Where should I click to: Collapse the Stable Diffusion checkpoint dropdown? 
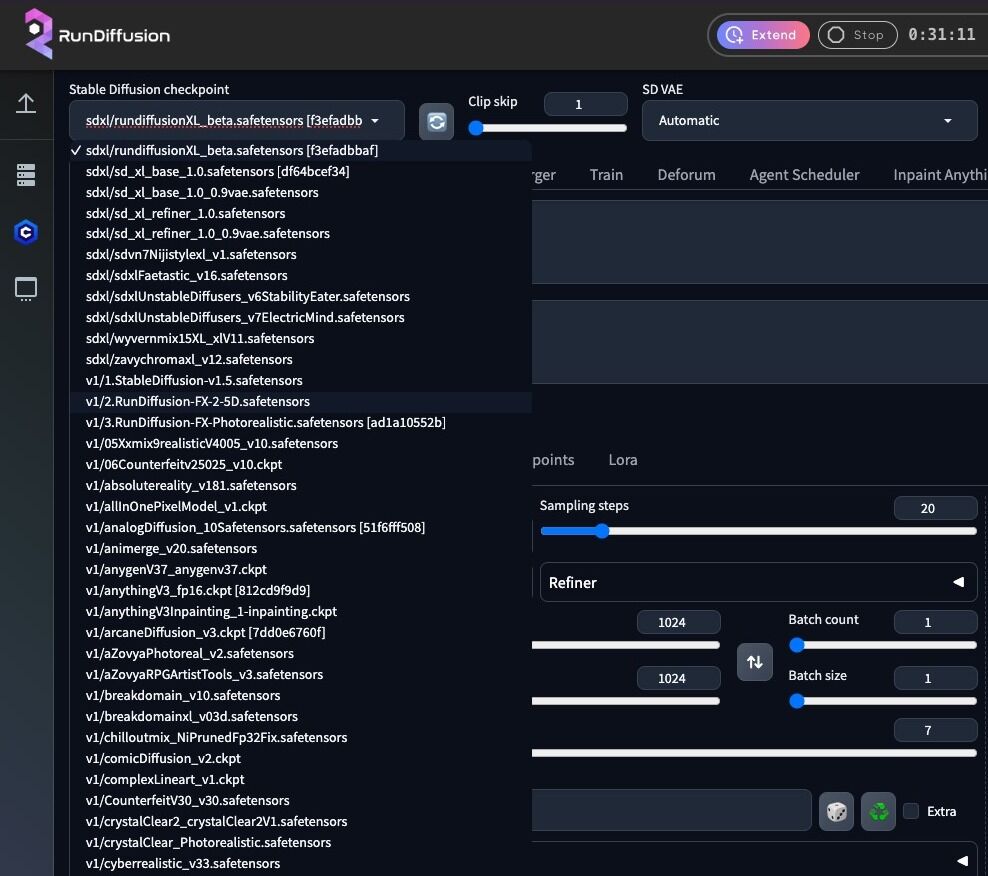[236, 121]
